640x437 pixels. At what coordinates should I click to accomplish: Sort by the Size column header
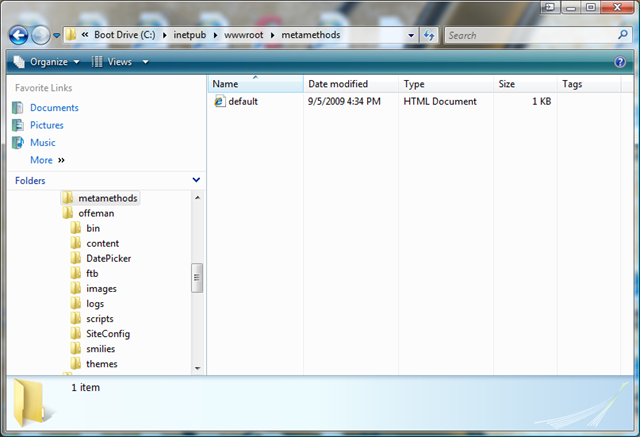click(526, 84)
